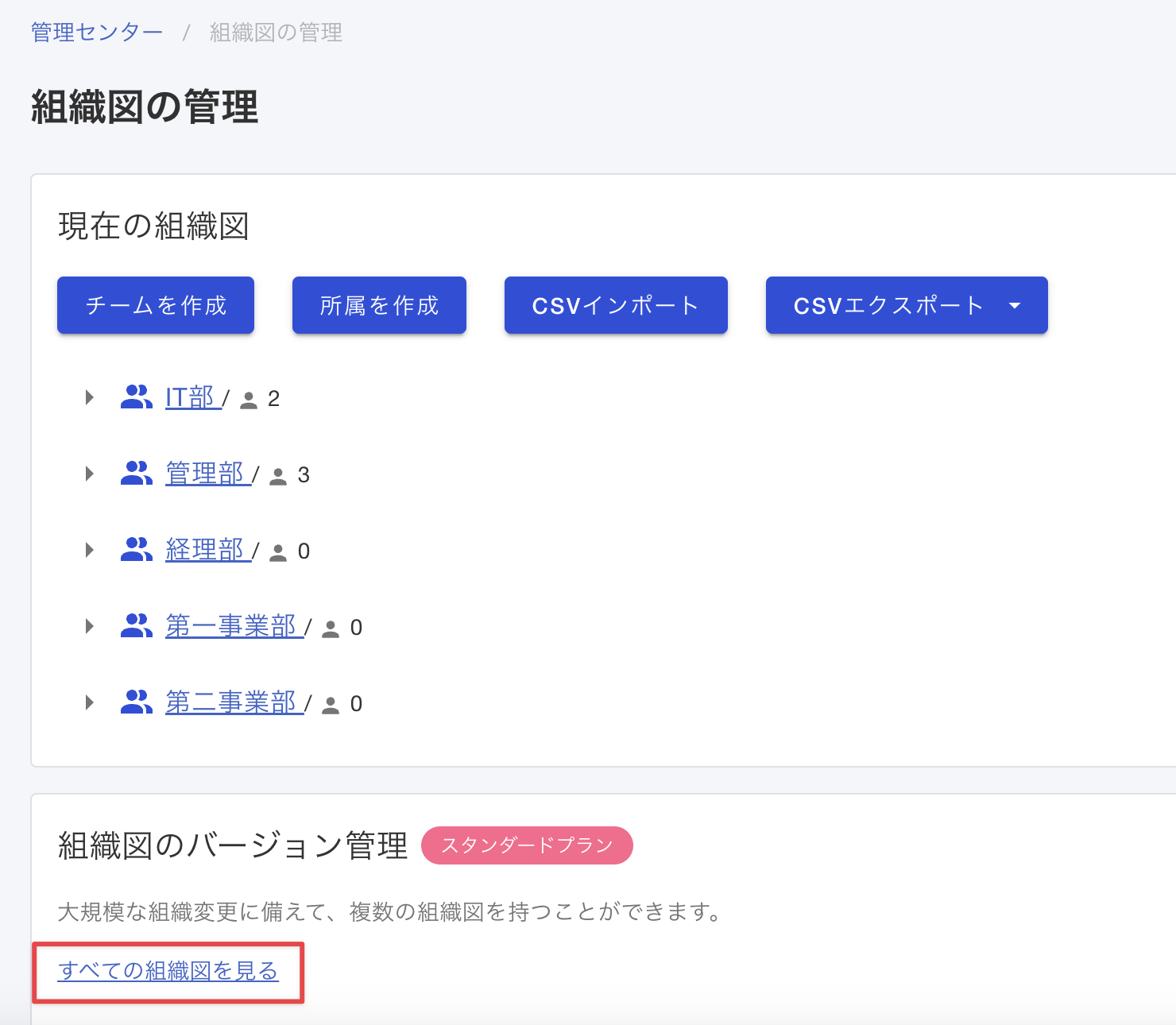The width and height of the screenshot is (1176, 1025).
Task: Click the IT部 team group icon
Action: (x=136, y=396)
